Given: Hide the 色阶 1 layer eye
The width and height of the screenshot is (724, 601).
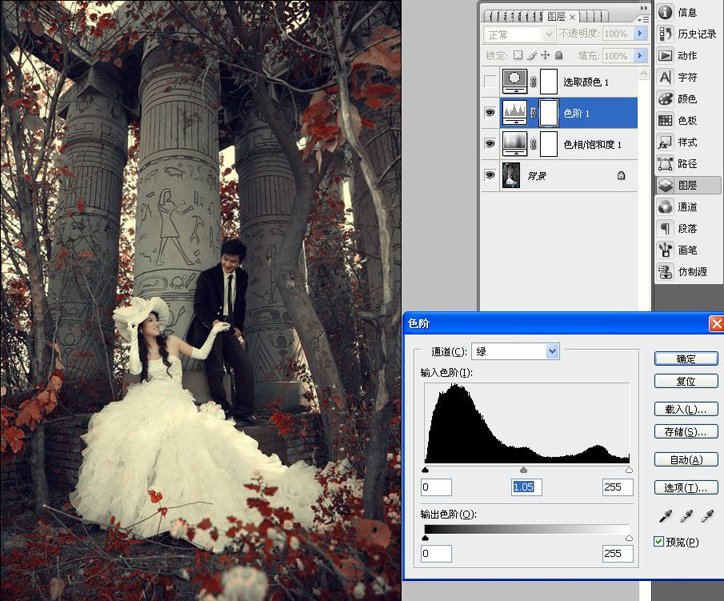Looking at the screenshot, I should 490,113.
